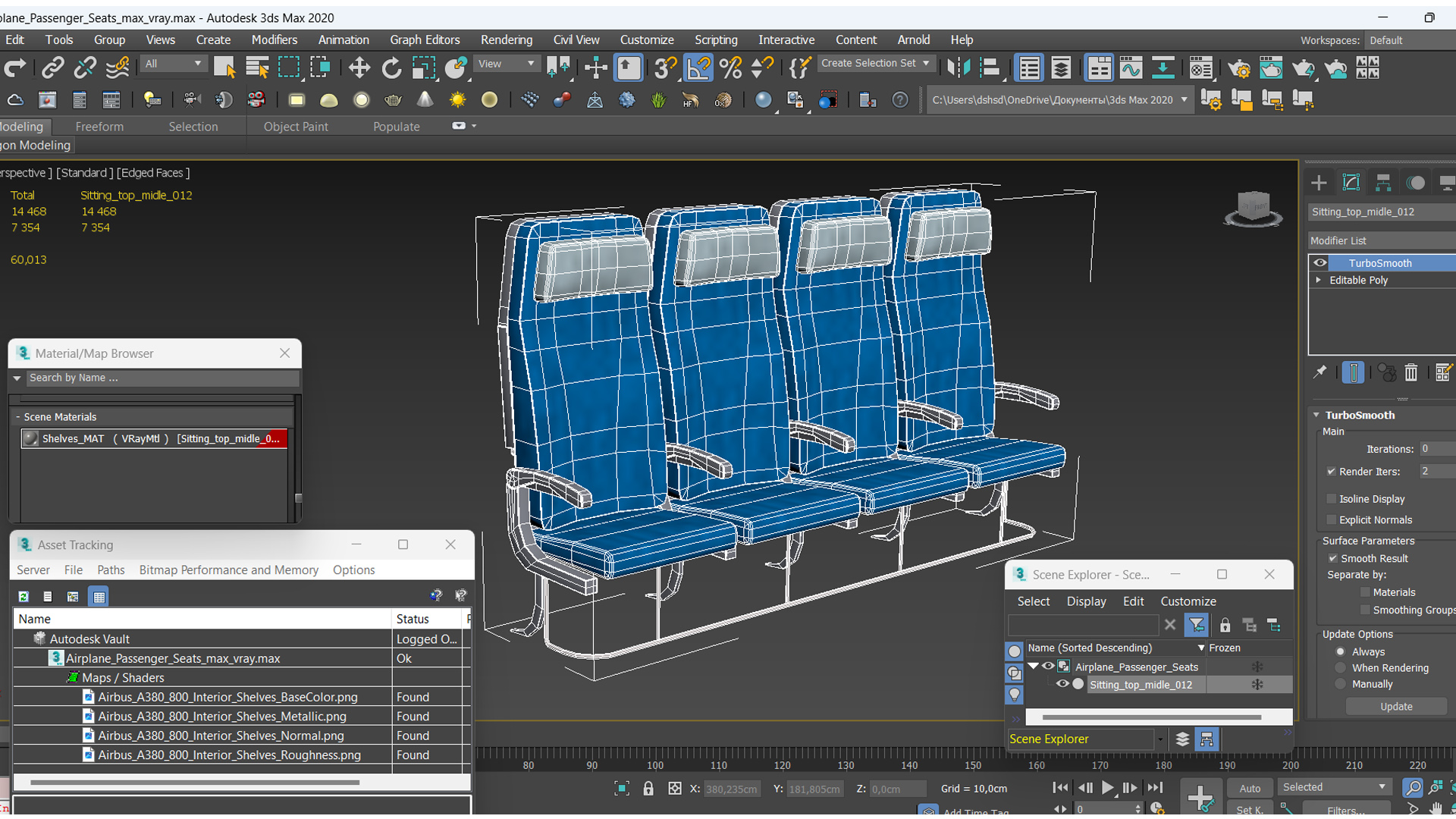Select Manually update option

point(1341,684)
